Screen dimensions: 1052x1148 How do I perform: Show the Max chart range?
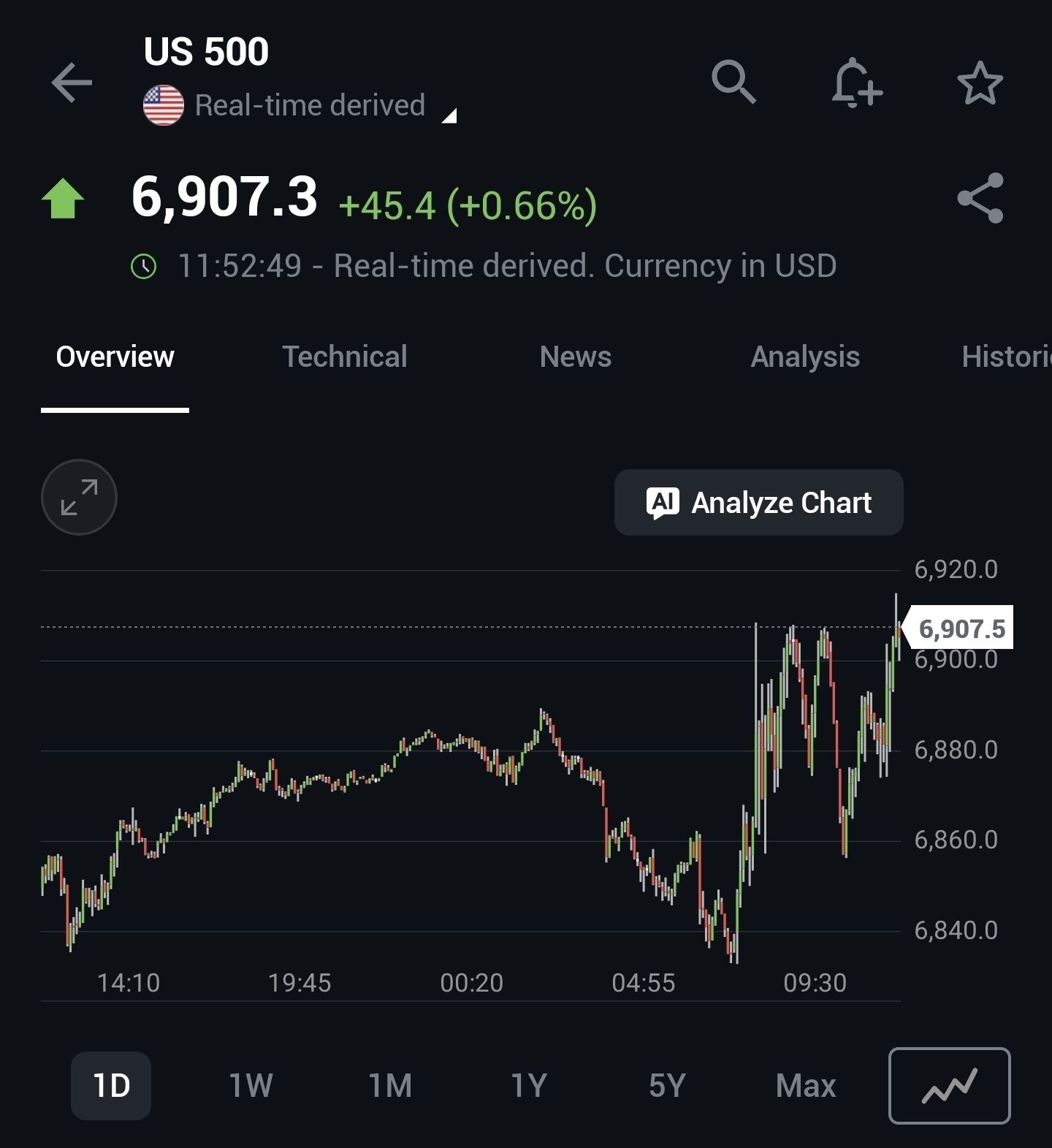[x=806, y=1086]
